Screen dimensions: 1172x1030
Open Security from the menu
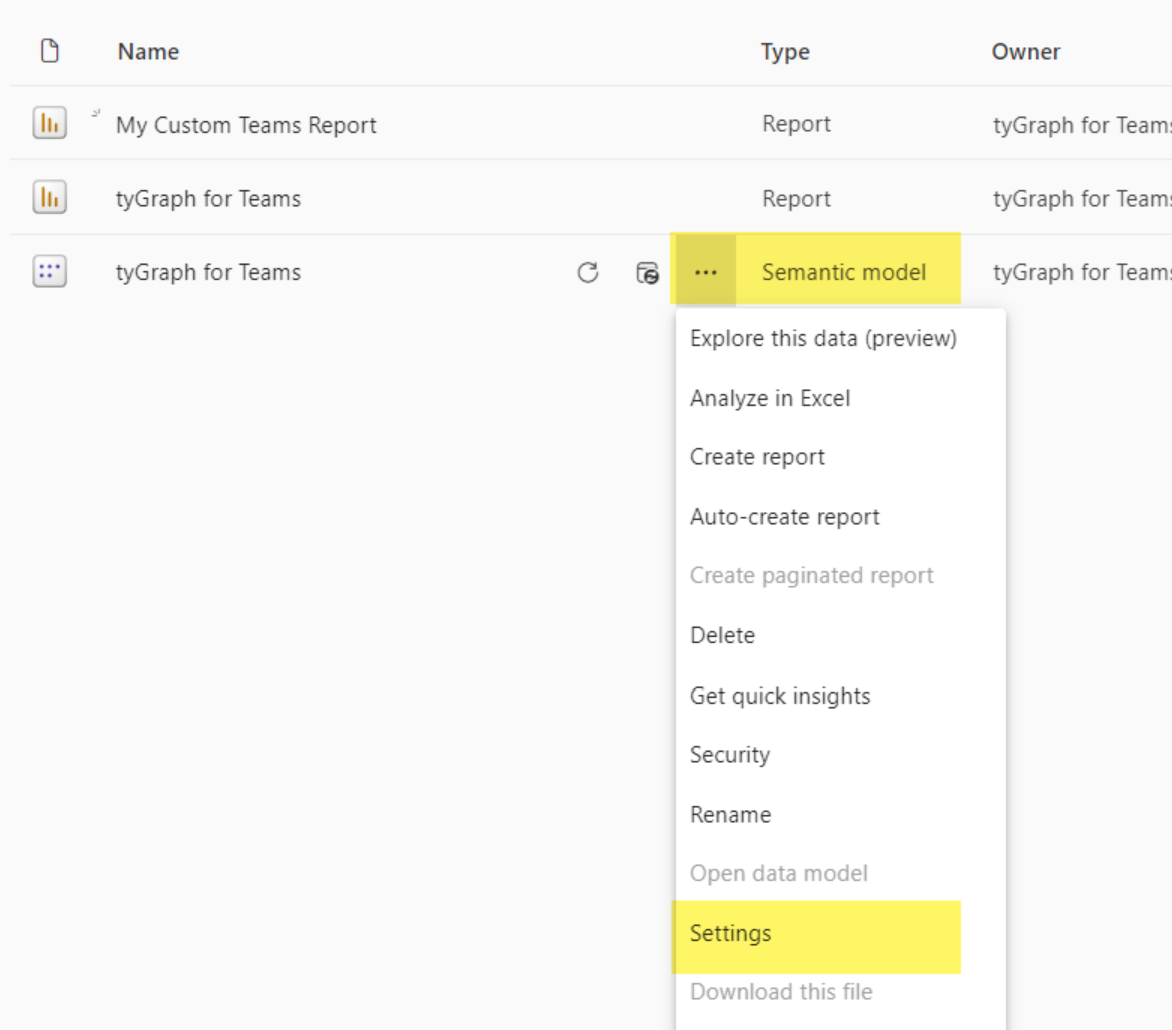click(730, 755)
